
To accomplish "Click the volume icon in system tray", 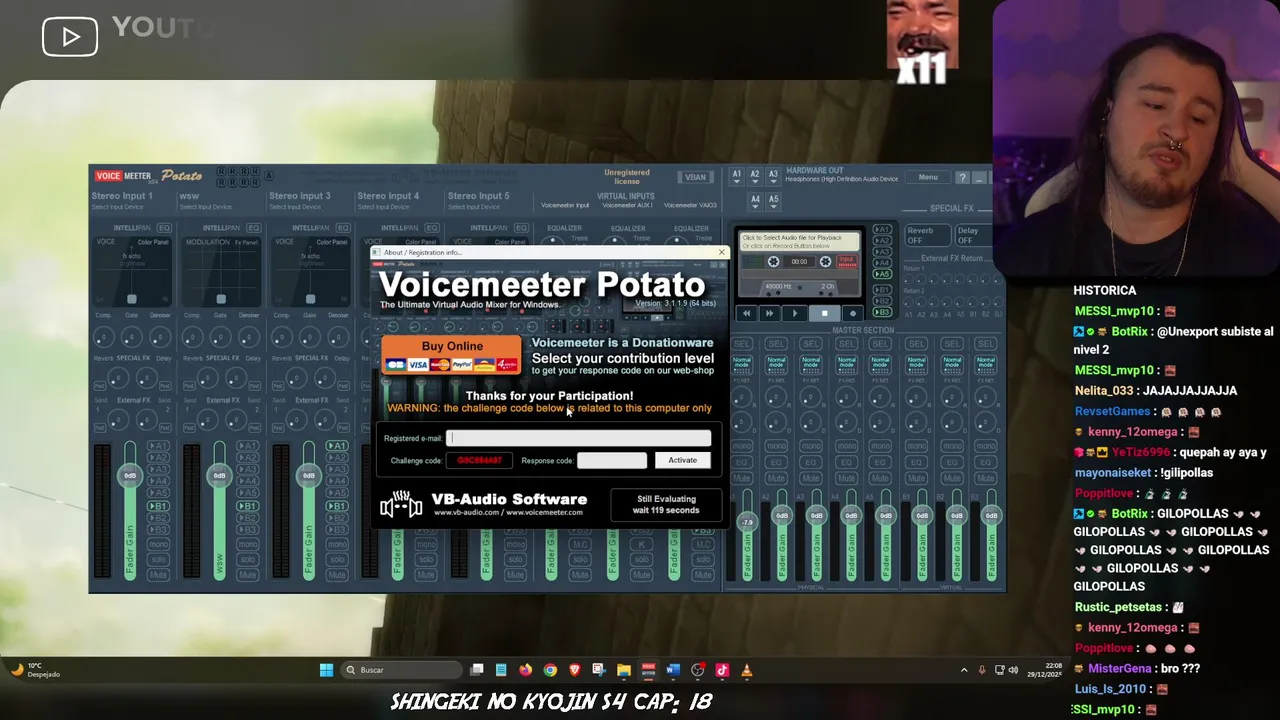I will [1013, 670].
